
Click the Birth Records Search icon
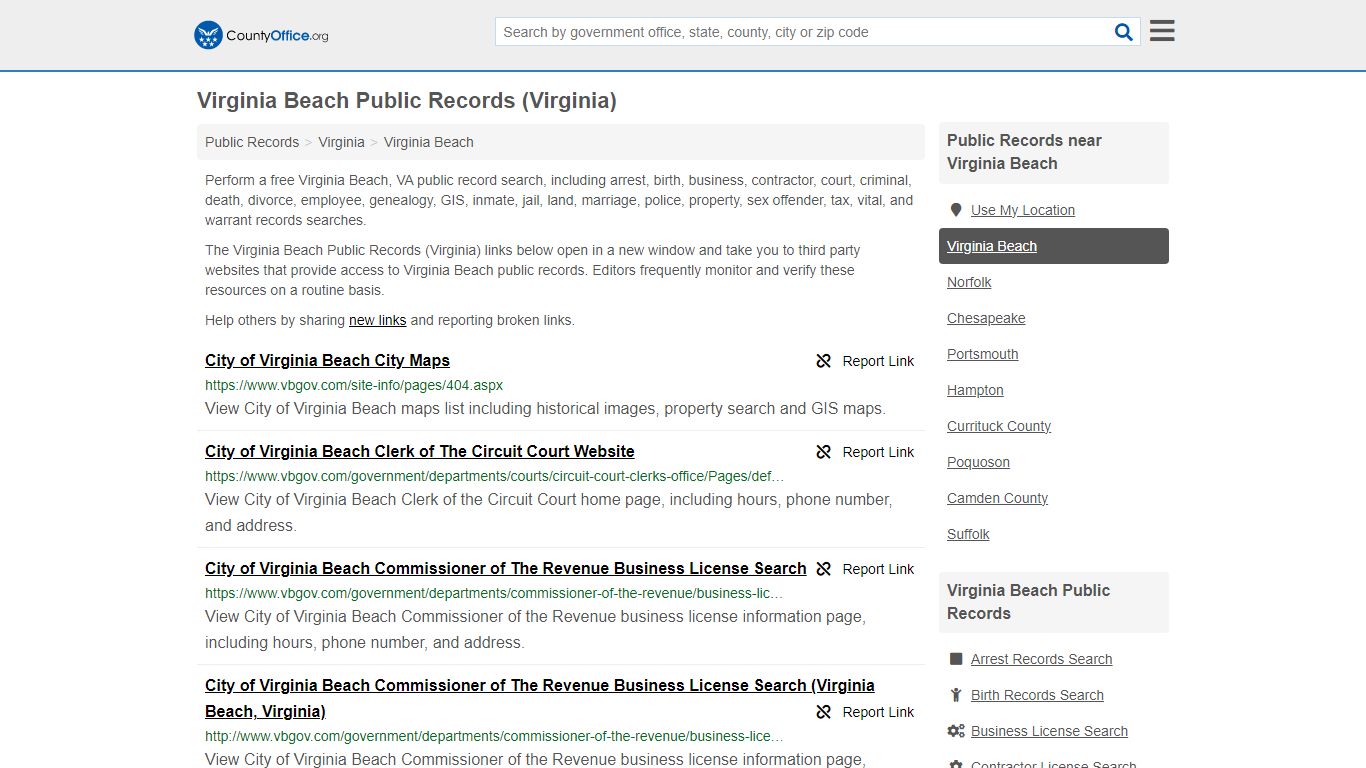pyautogui.click(x=956, y=695)
